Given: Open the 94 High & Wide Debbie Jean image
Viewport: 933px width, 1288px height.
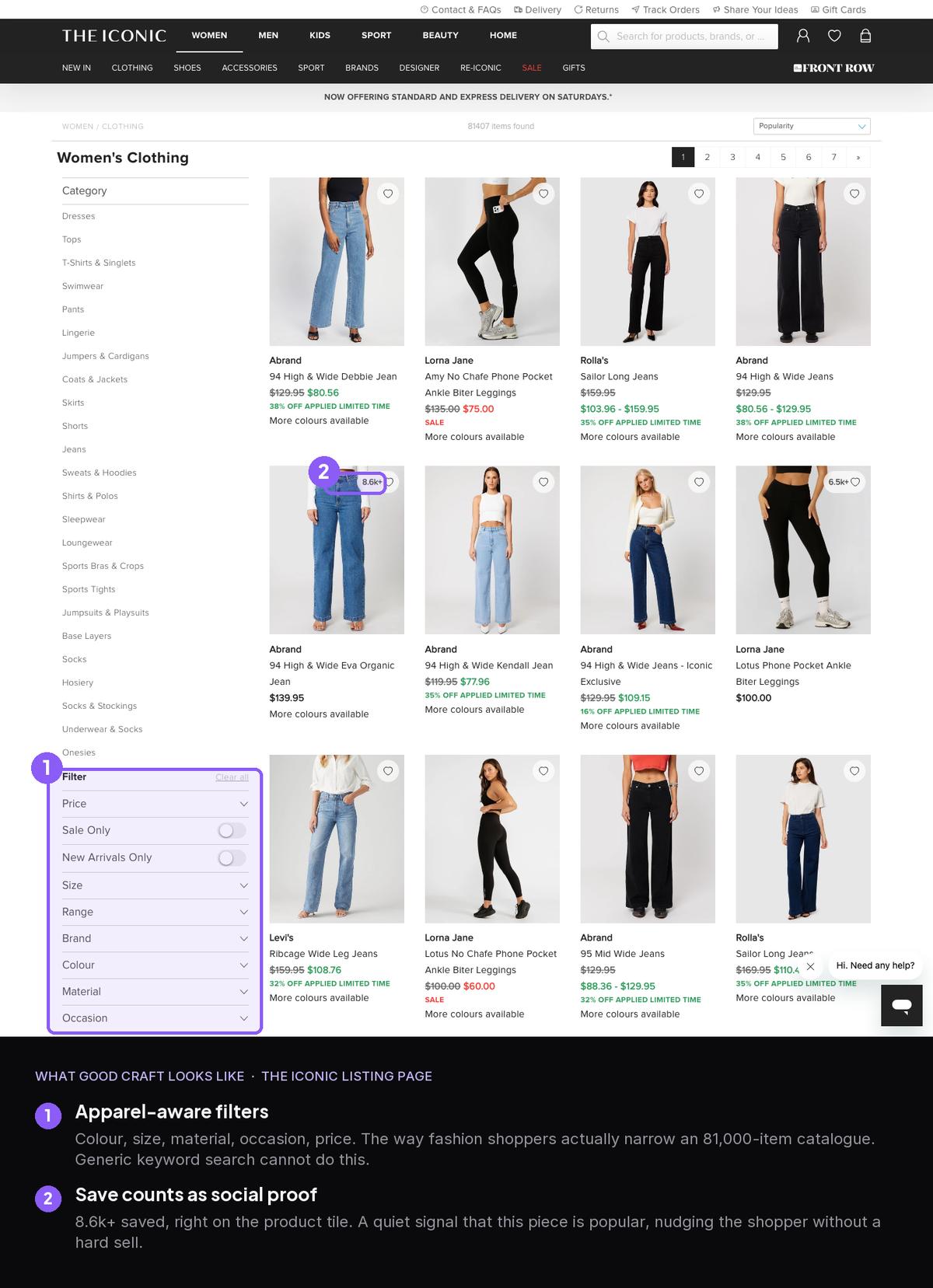Looking at the screenshot, I should click(337, 262).
